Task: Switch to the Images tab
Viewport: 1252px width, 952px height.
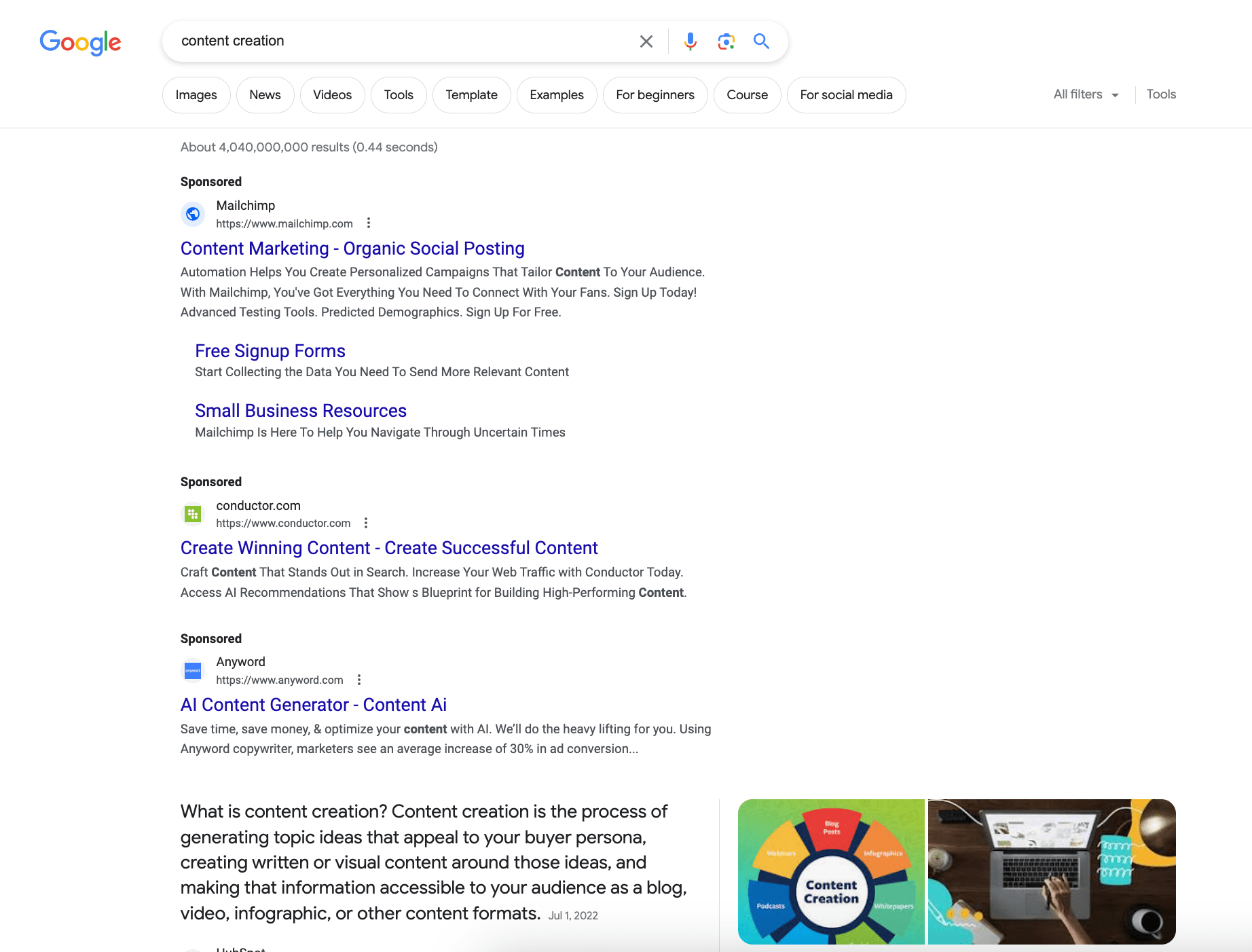Action: 196,95
